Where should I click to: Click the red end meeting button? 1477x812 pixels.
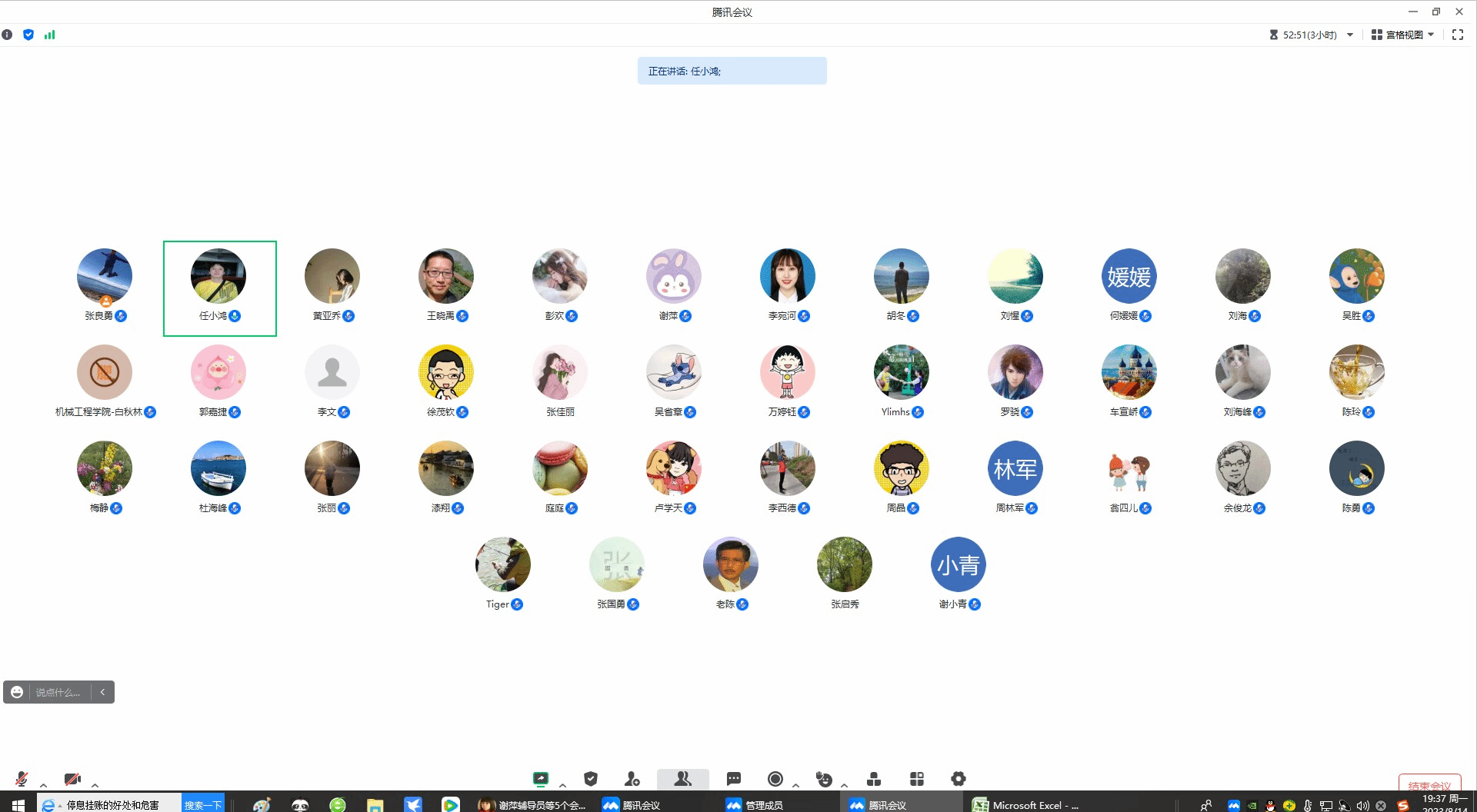tap(1429, 784)
